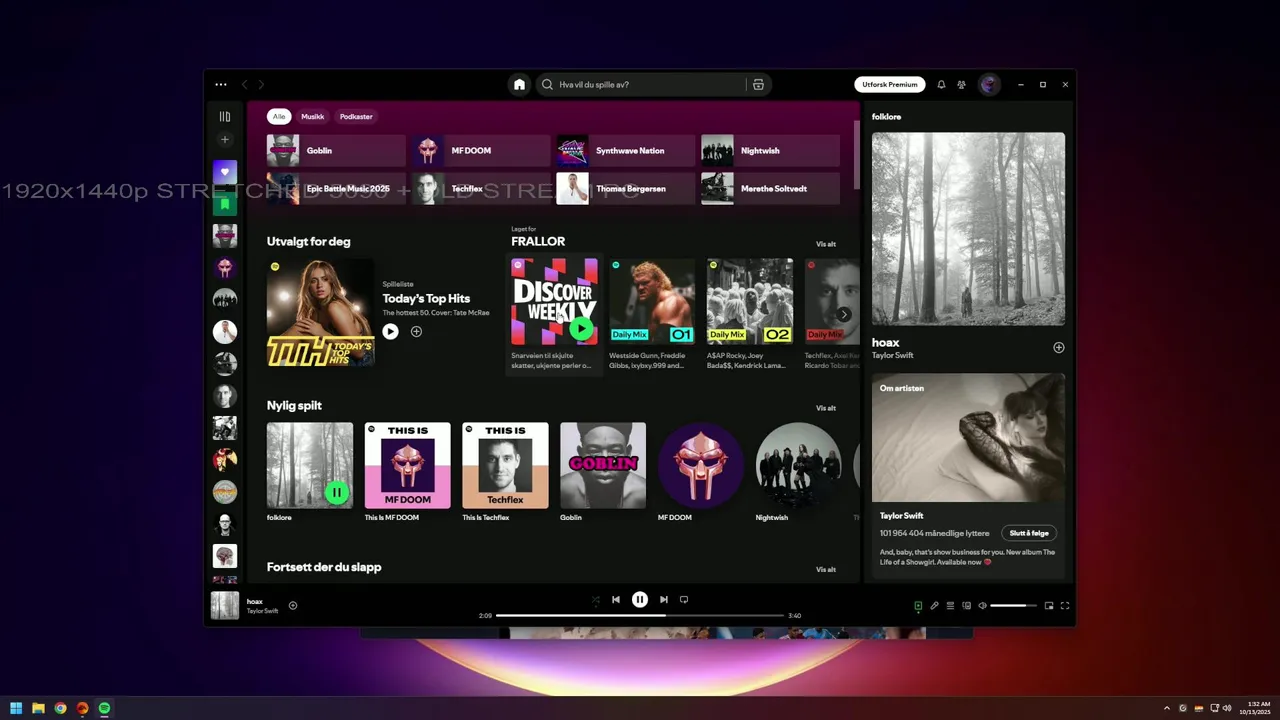Open Goblin album in Nylig spilt
This screenshot has width=1280, height=720.
pos(603,472)
